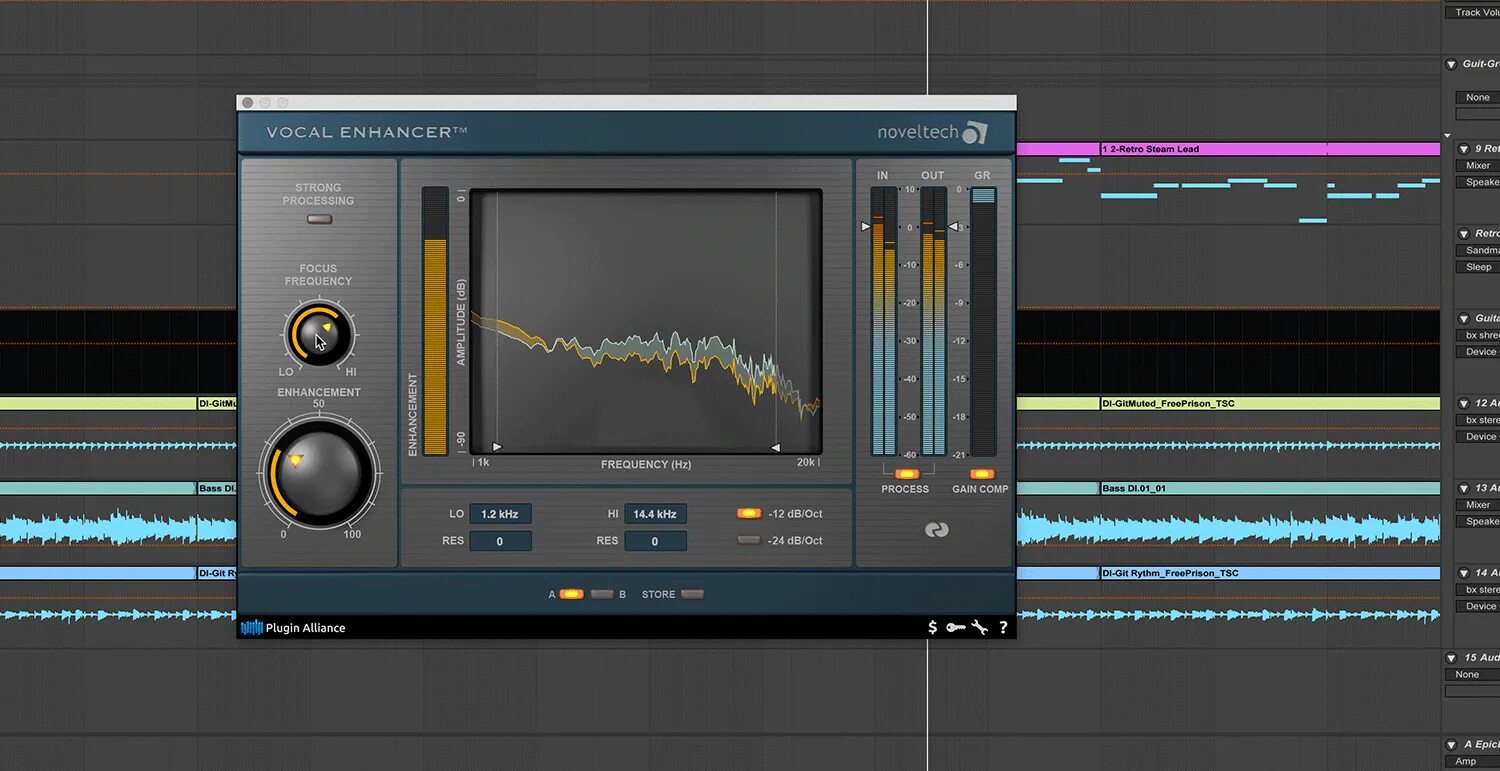Click the OUT meter level triangle marker

pyautogui.click(x=953, y=227)
